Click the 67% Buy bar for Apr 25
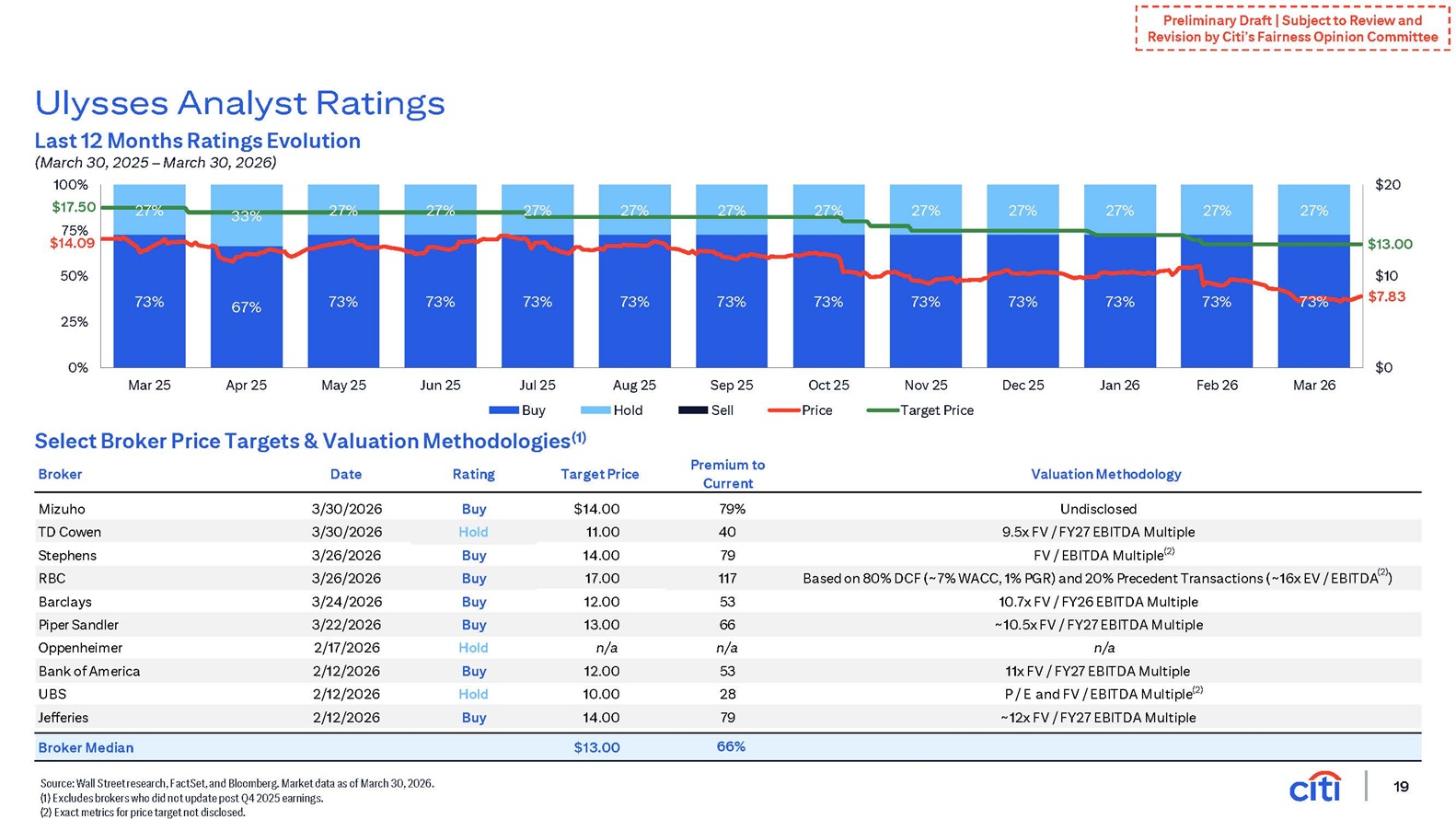Image resolution: width=1456 pixels, height=819 pixels. click(246, 306)
